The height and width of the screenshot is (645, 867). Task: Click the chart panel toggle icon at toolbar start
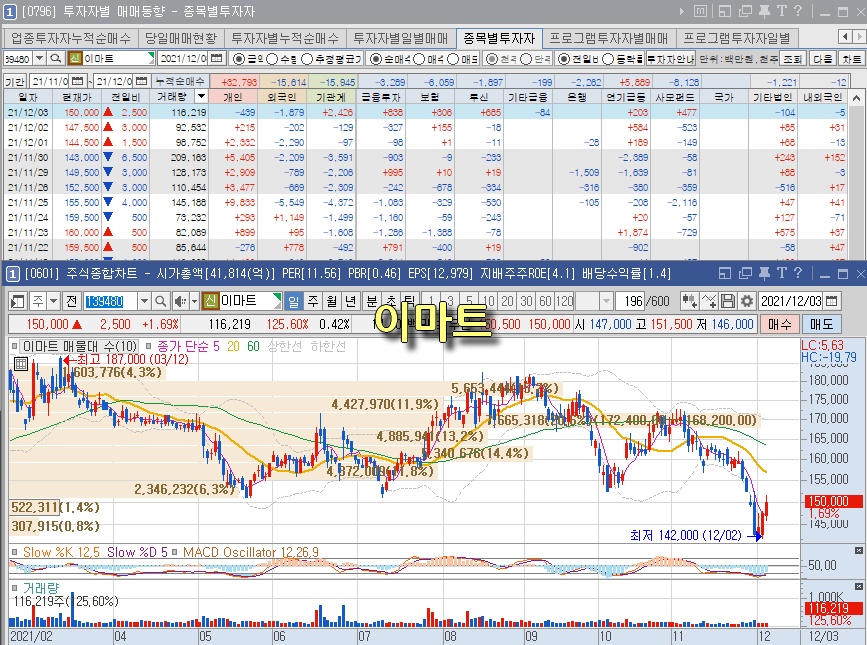(18, 301)
